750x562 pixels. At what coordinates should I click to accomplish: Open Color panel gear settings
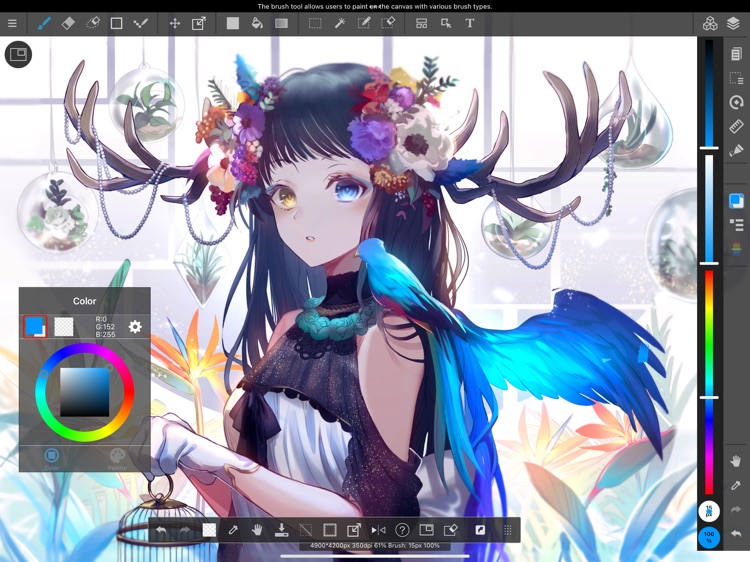(x=135, y=327)
